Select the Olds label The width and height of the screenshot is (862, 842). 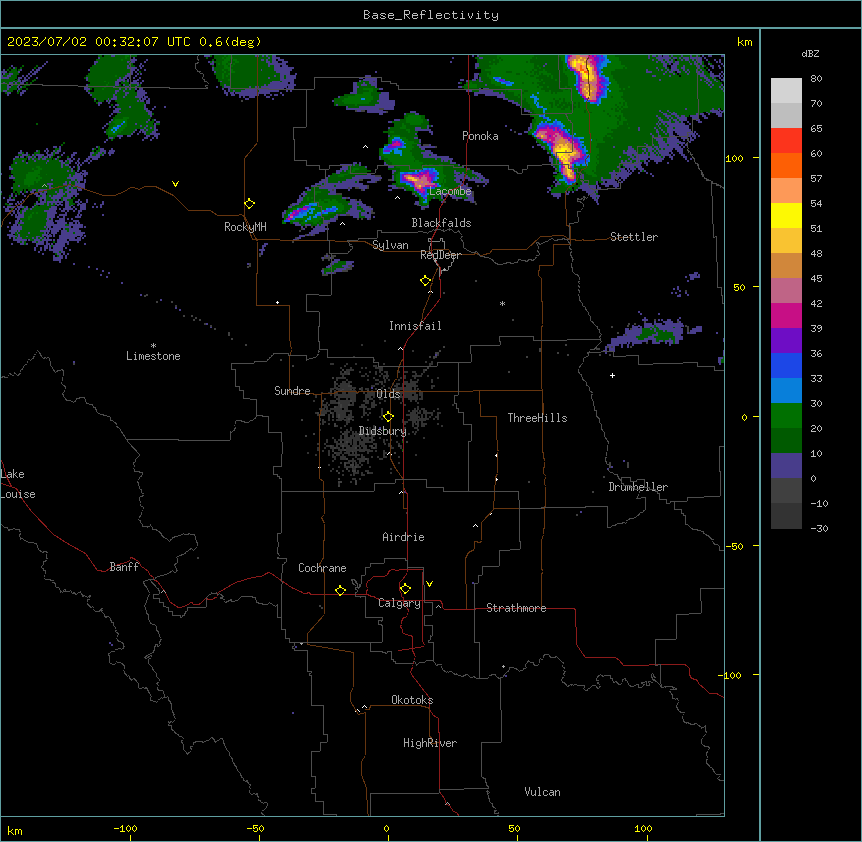[388, 394]
